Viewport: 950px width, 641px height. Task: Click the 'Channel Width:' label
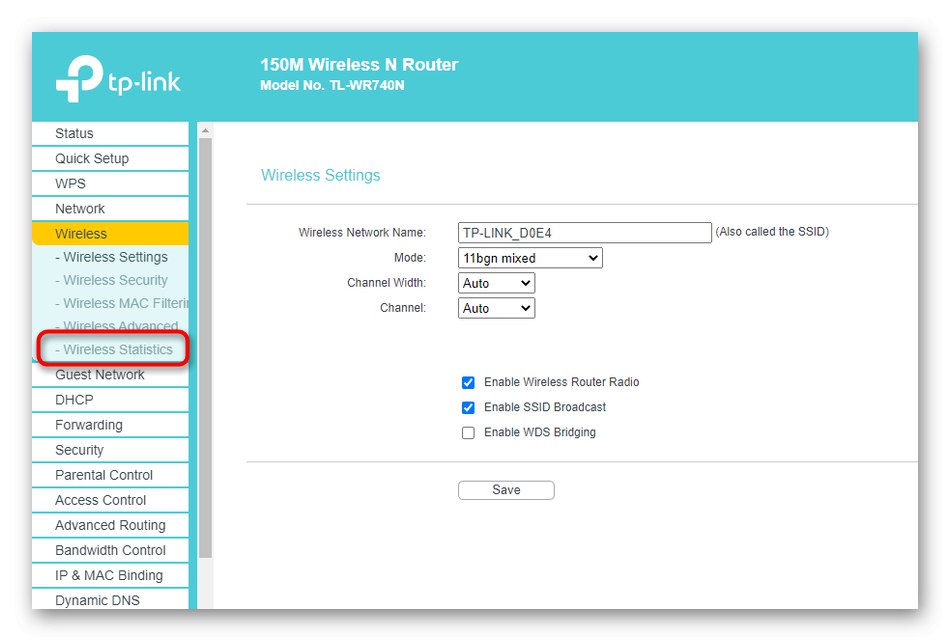(387, 283)
